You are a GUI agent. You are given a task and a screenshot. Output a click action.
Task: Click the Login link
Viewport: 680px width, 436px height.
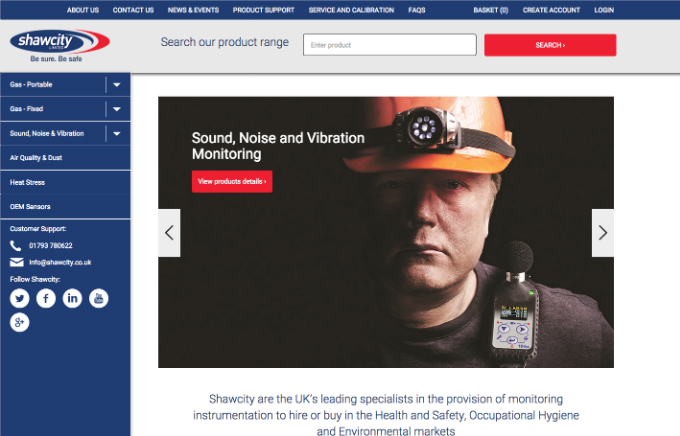(604, 10)
